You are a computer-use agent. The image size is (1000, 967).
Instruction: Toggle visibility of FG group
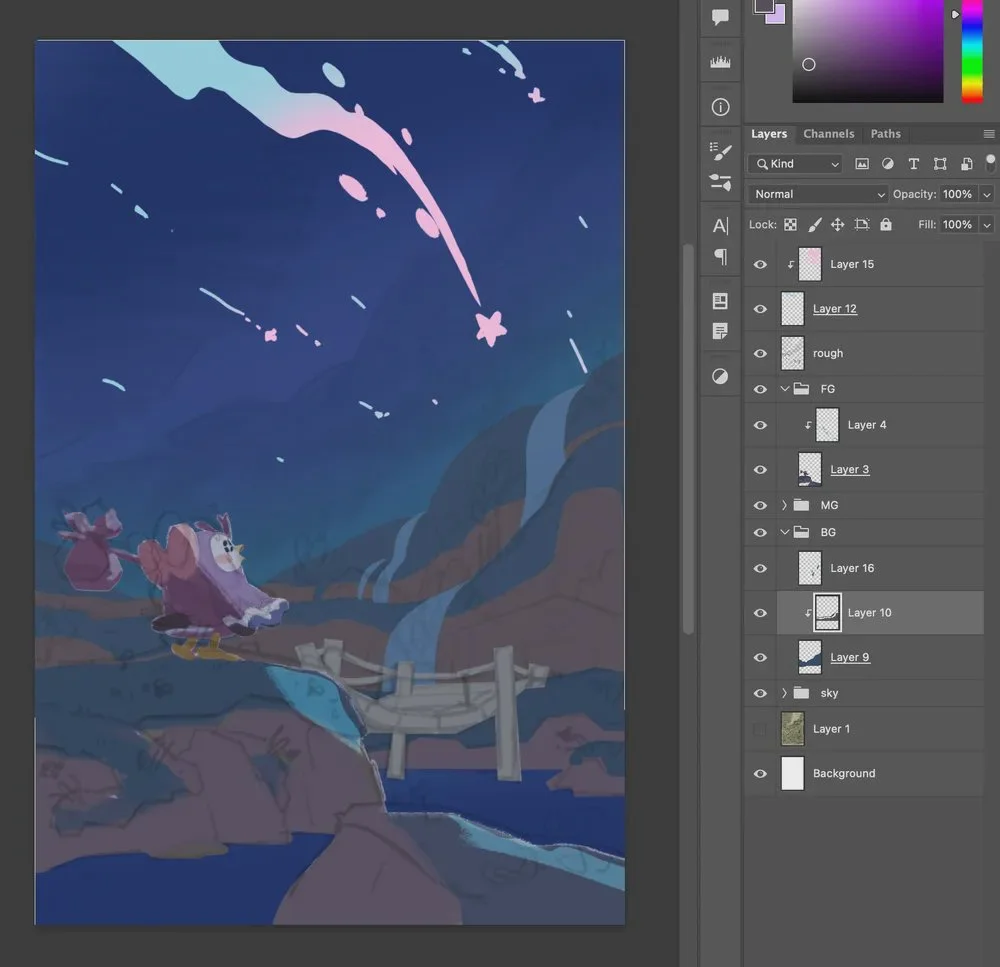coord(760,389)
